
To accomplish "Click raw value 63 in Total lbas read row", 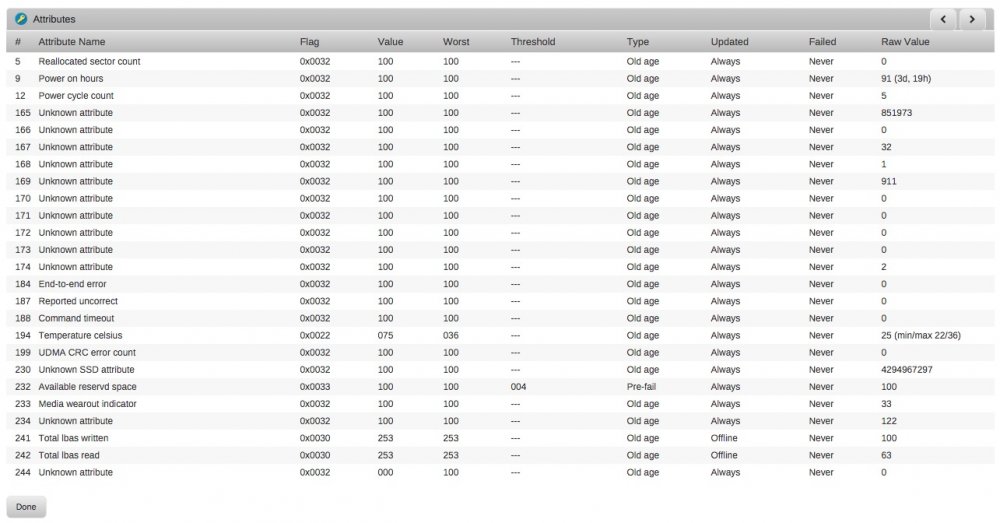I will (886, 455).
